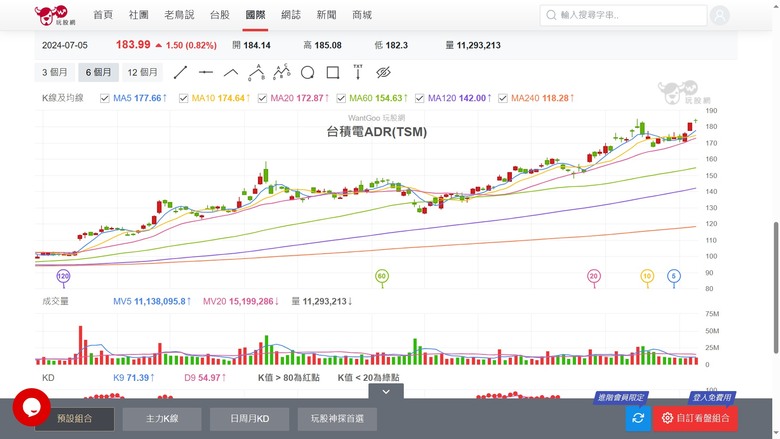The width and height of the screenshot is (780, 439).
Task: Click into the search input field
Action: [623, 15]
